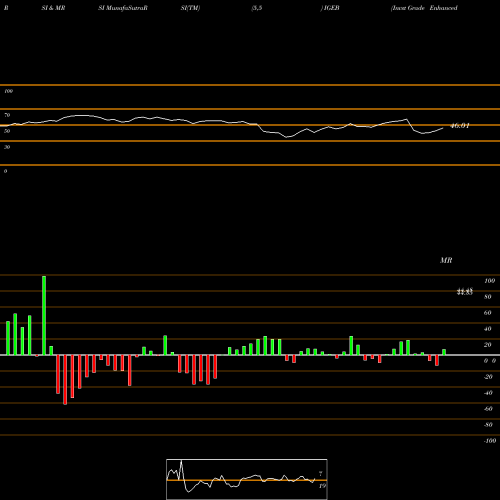Viewport: 500px width, 500px height.
Task: Click the MR axis value -60
Action: [x=488, y=409]
